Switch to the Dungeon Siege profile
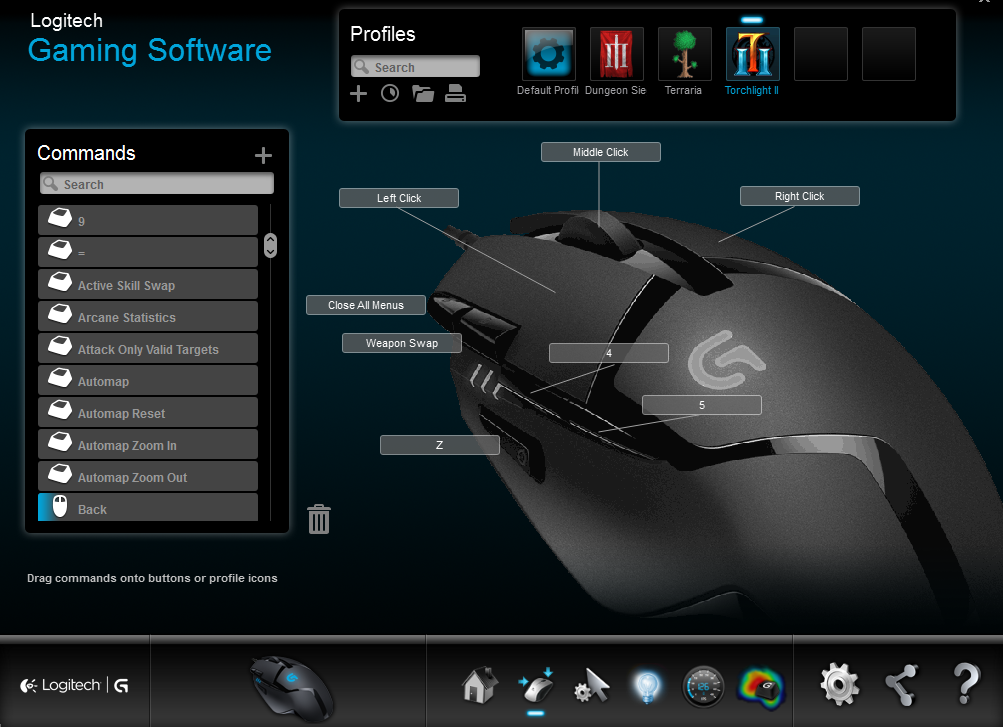Viewport: 1003px width, 727px height. pyautogui.click(x=616, y=55)
